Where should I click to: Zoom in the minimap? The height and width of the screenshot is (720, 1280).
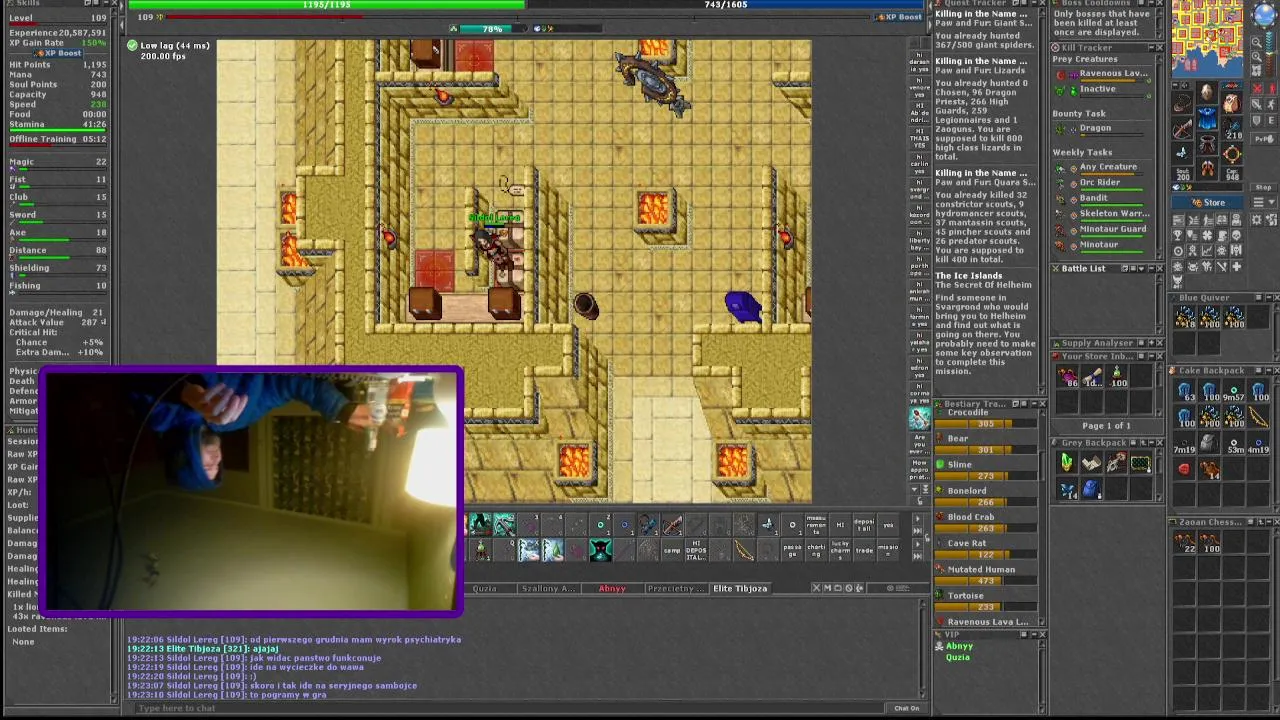pyautogui.click(x=1257, y=56)
